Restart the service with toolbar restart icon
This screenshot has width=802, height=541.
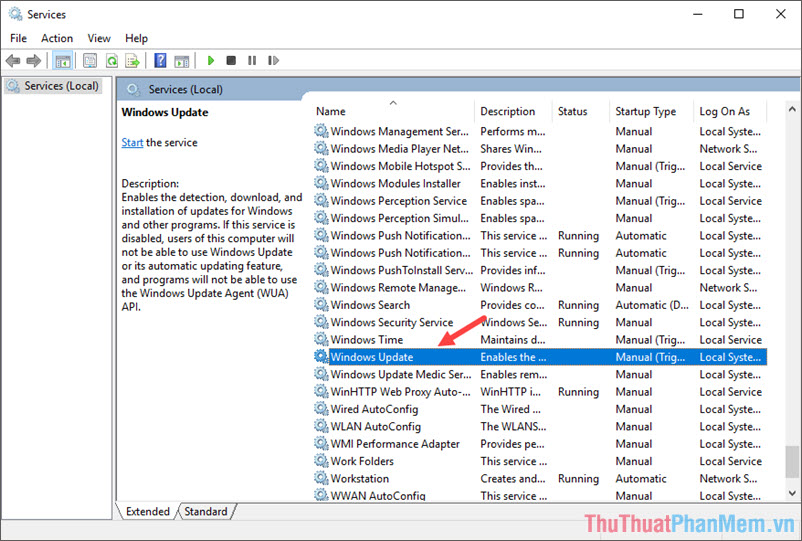click(273, 60)
